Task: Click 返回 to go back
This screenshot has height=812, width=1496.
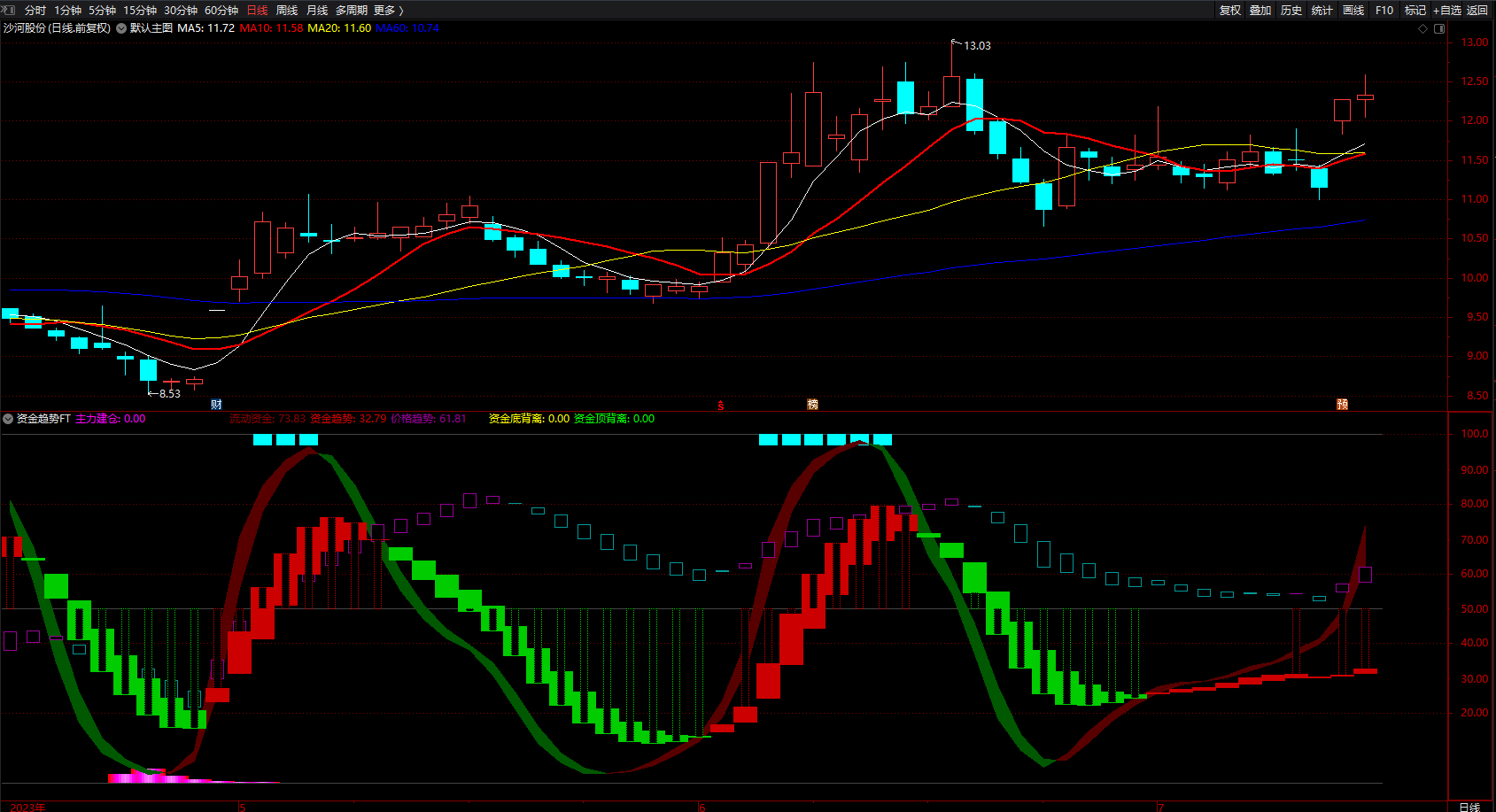Action: click(x=1477, y=11)
